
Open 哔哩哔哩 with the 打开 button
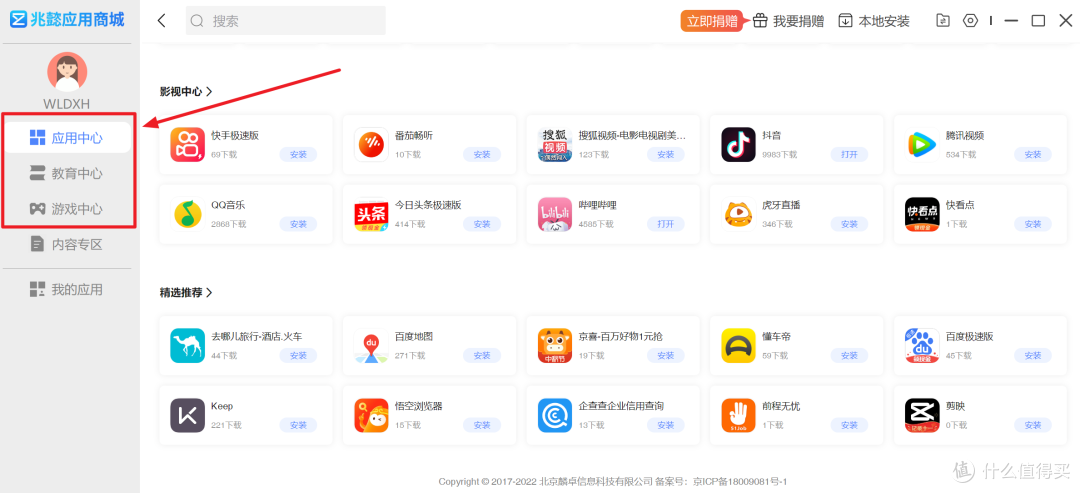pos(665,224)
